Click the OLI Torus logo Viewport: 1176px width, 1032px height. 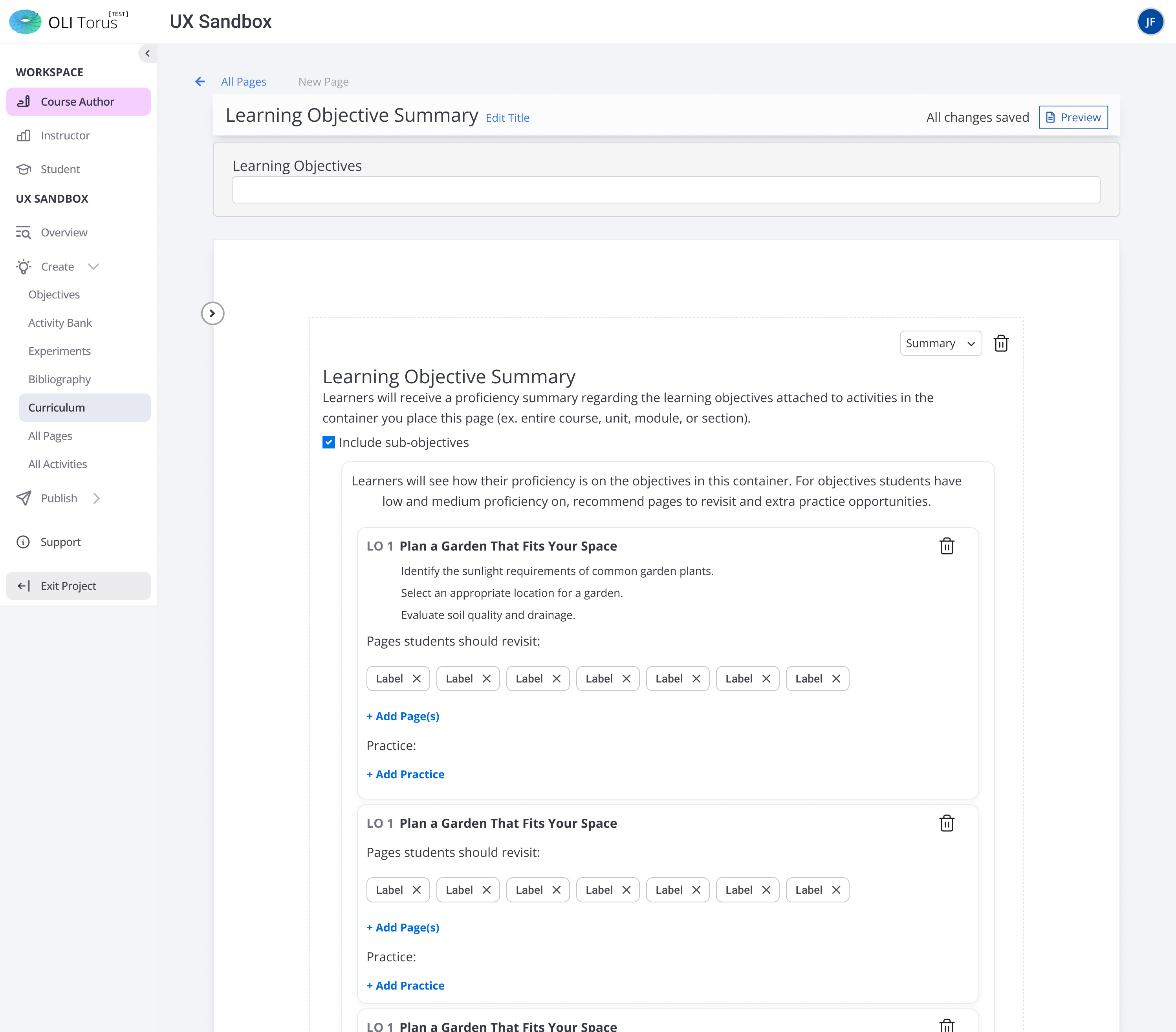point(68,22)
